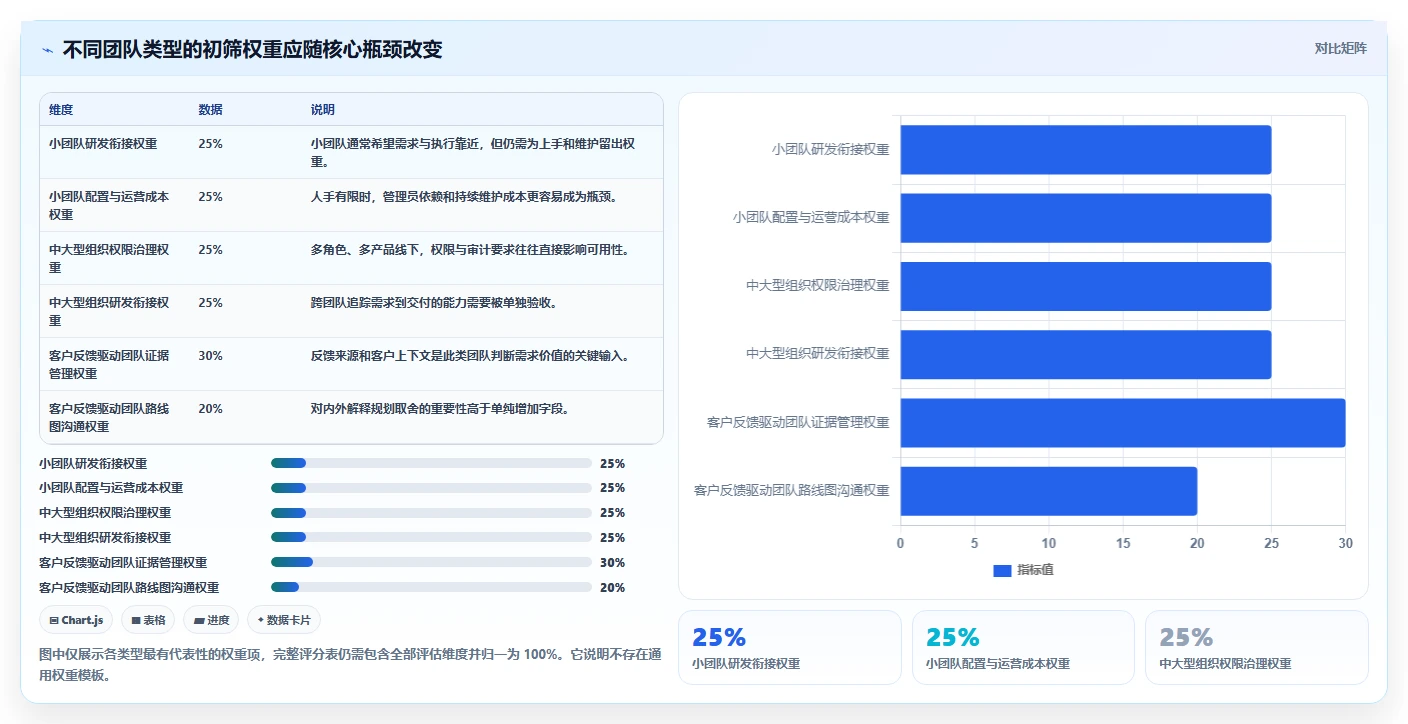1408x724 pixels.
Task: Click the chart bar for 中大型组织研发衔接权重
Action: tap(1086, 354)
